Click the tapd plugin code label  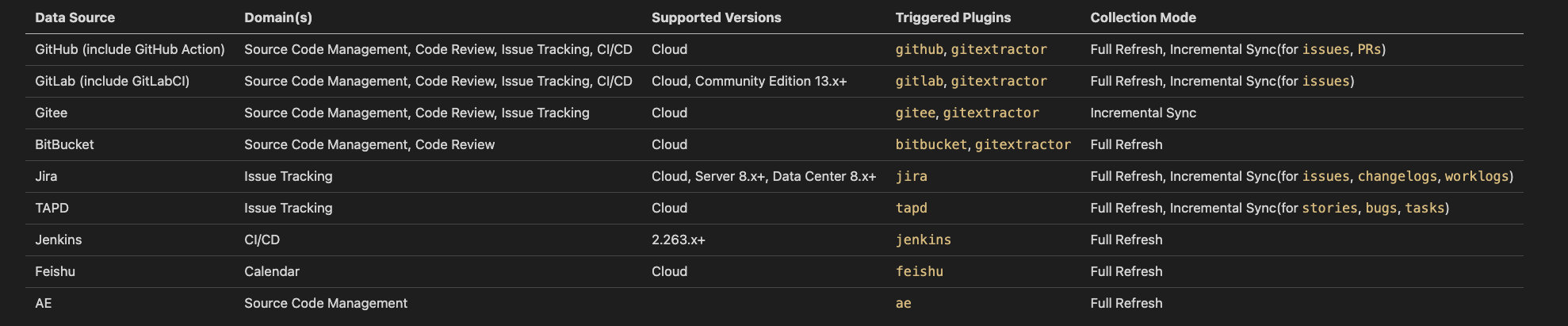[x=911, y=208]
